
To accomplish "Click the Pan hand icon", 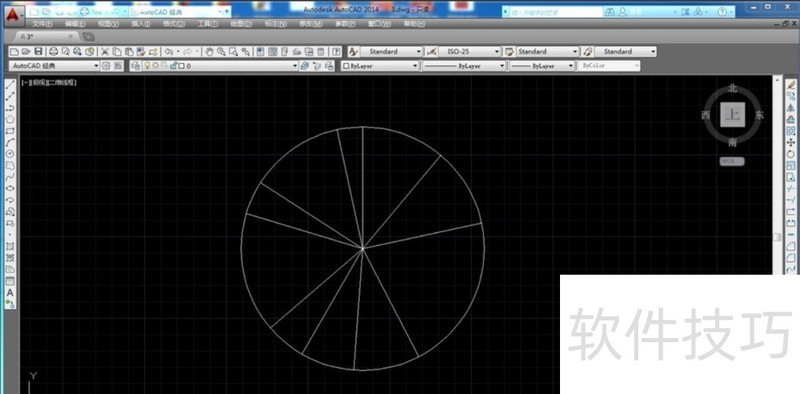I will (209, 52).
